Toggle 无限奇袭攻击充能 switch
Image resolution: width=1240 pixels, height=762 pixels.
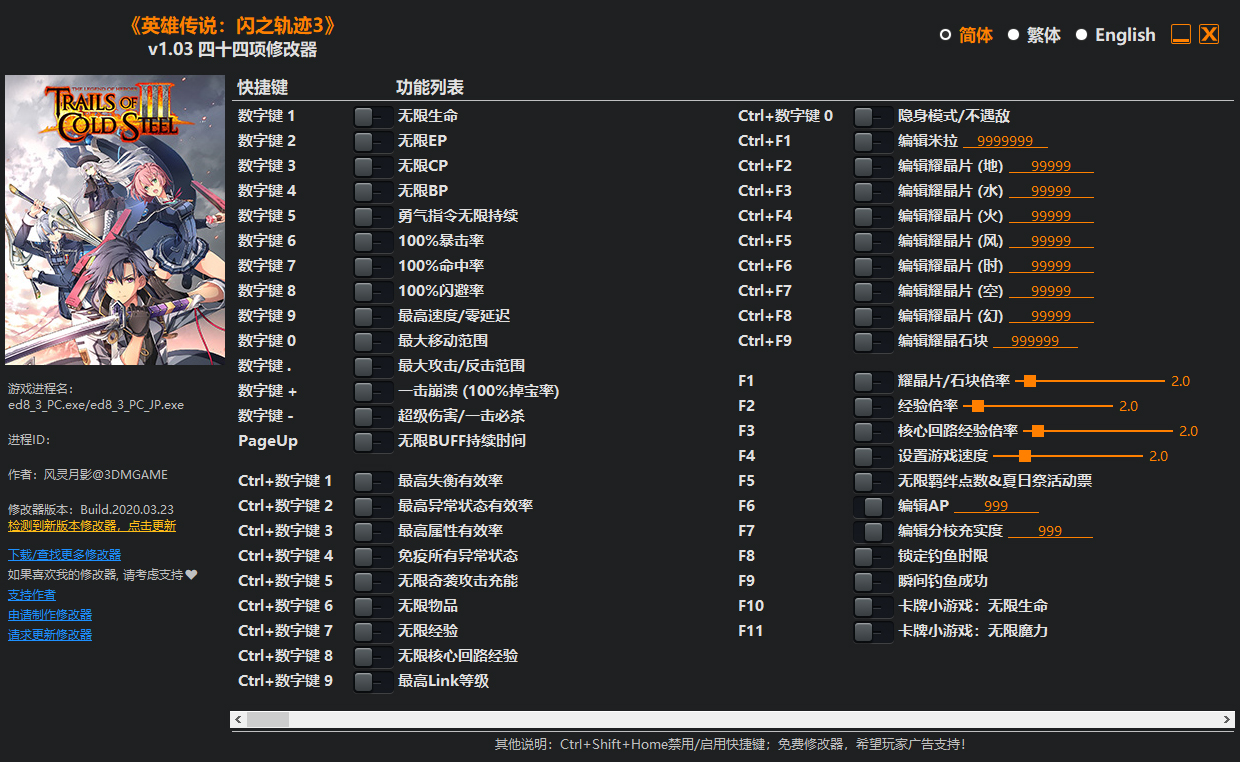(x=373, y=581)
